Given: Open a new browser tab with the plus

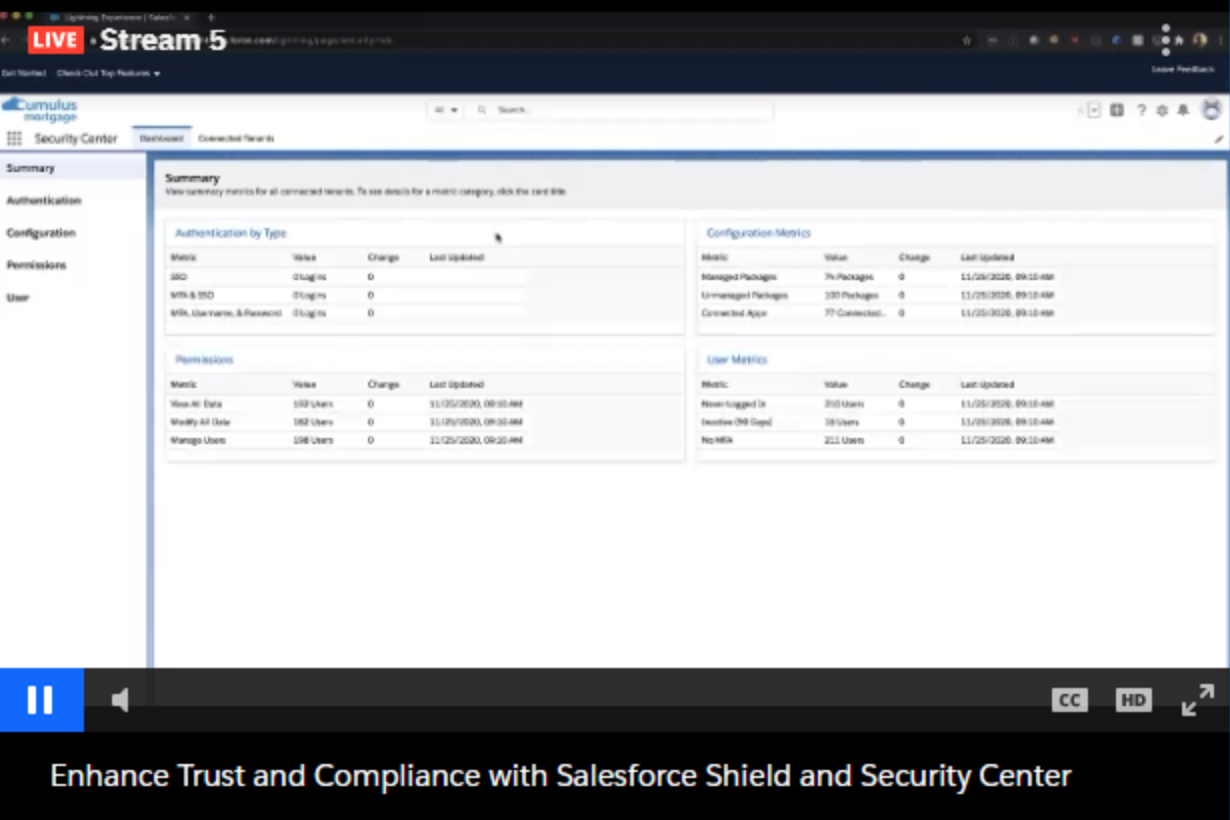Looking at the screenshot, I should click(x=210, y=17).
